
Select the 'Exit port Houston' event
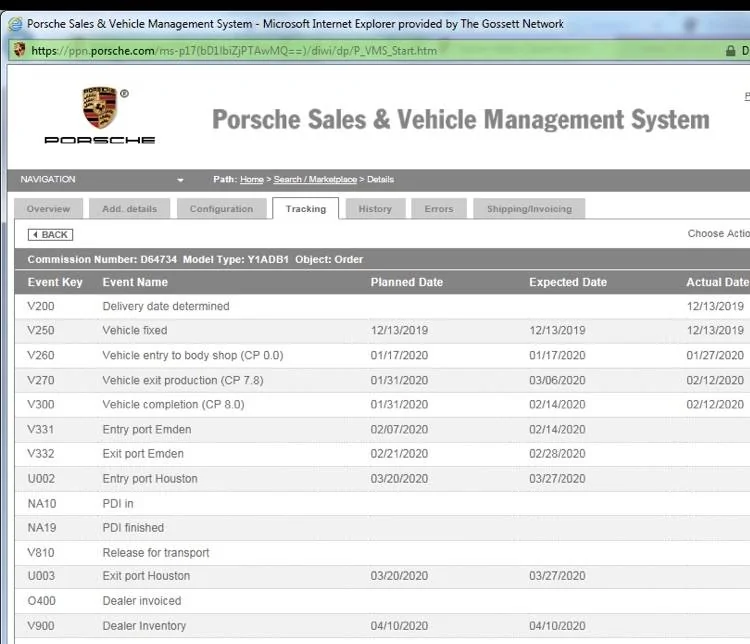[x=146, y=576]
